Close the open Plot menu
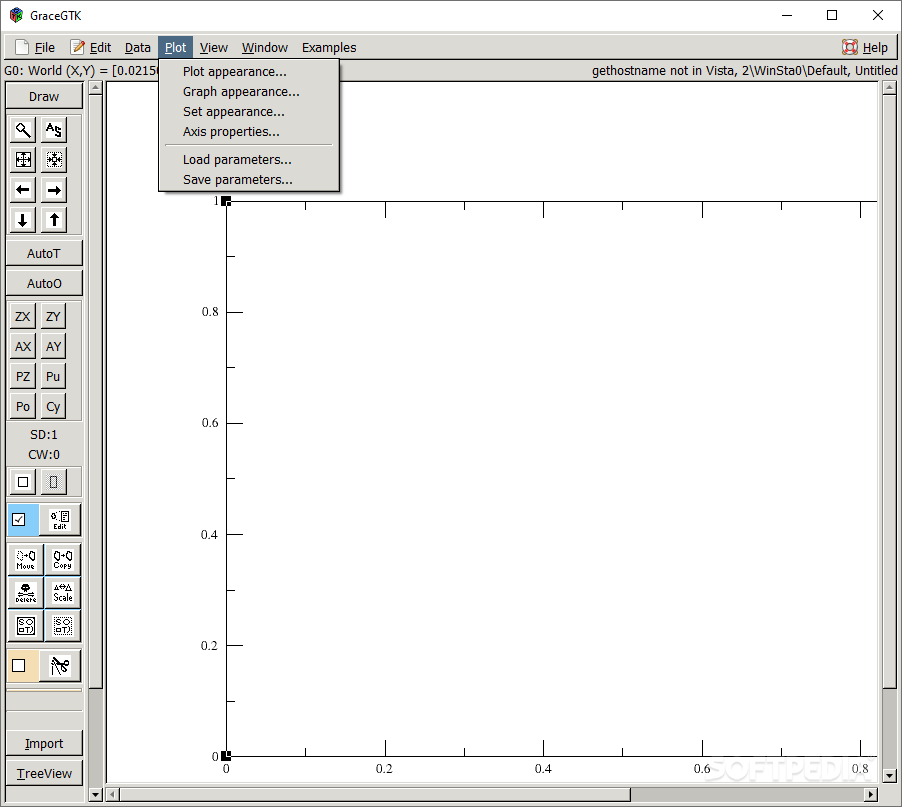The image size is (902, 807). pyautogui.click(x=175, y=48)
